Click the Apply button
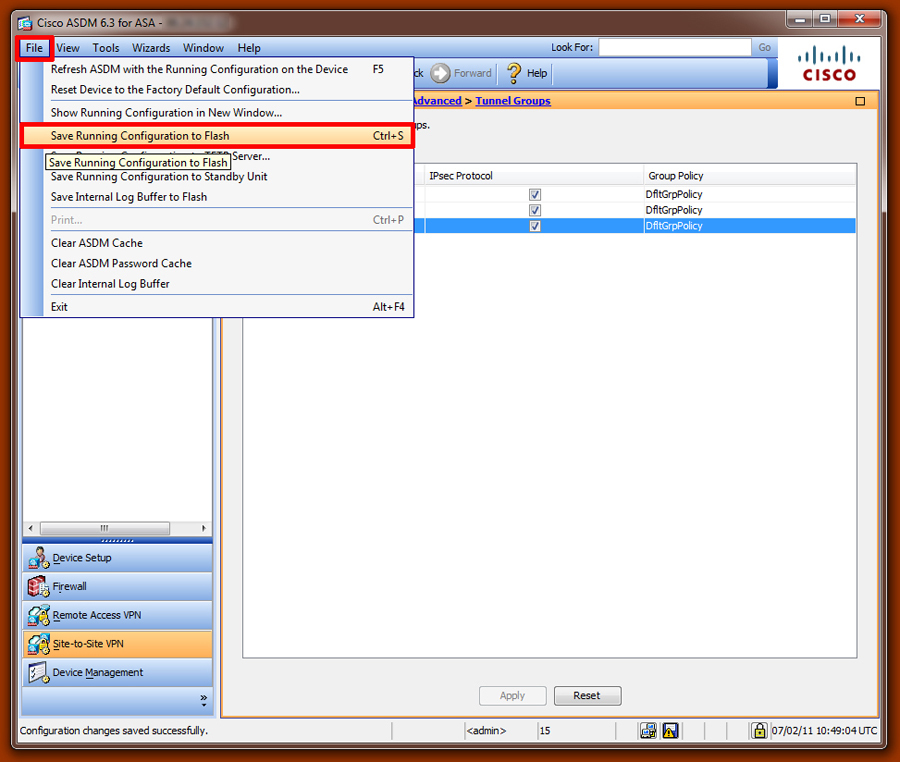Screen dimensions: 900x762 pos(513,695)
